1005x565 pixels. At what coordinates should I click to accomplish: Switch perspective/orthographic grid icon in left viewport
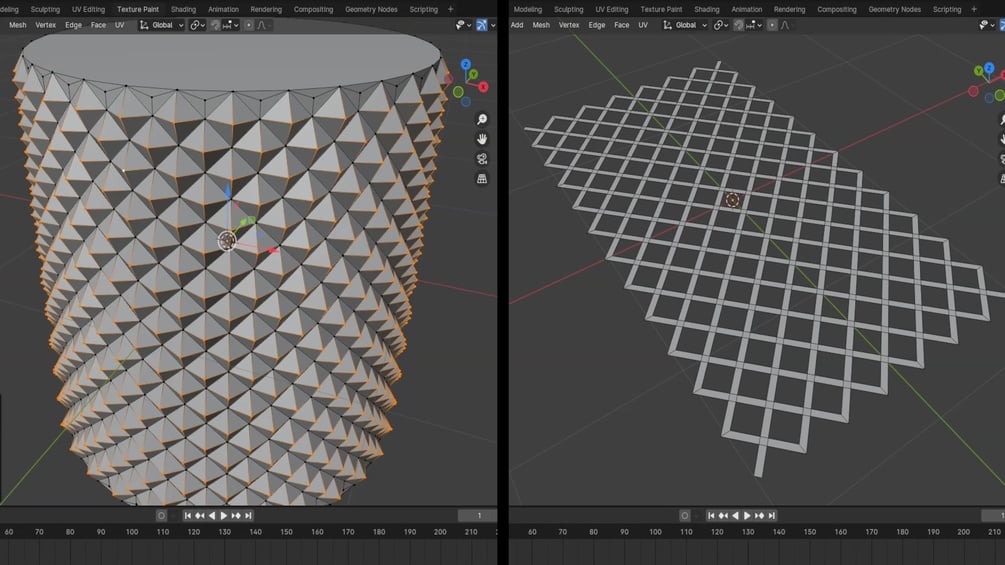pos(482,179)
